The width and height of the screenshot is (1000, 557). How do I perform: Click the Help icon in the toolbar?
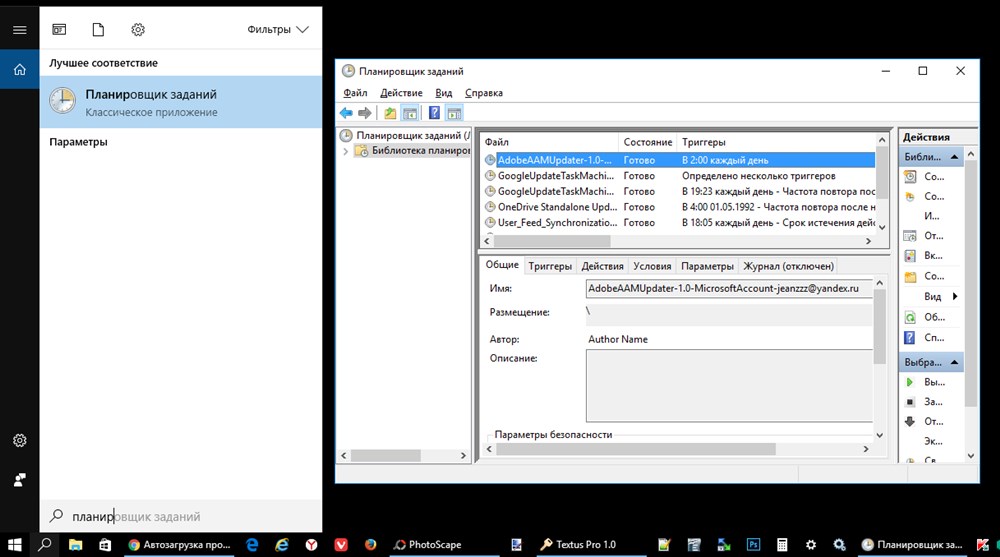[434, 113]
